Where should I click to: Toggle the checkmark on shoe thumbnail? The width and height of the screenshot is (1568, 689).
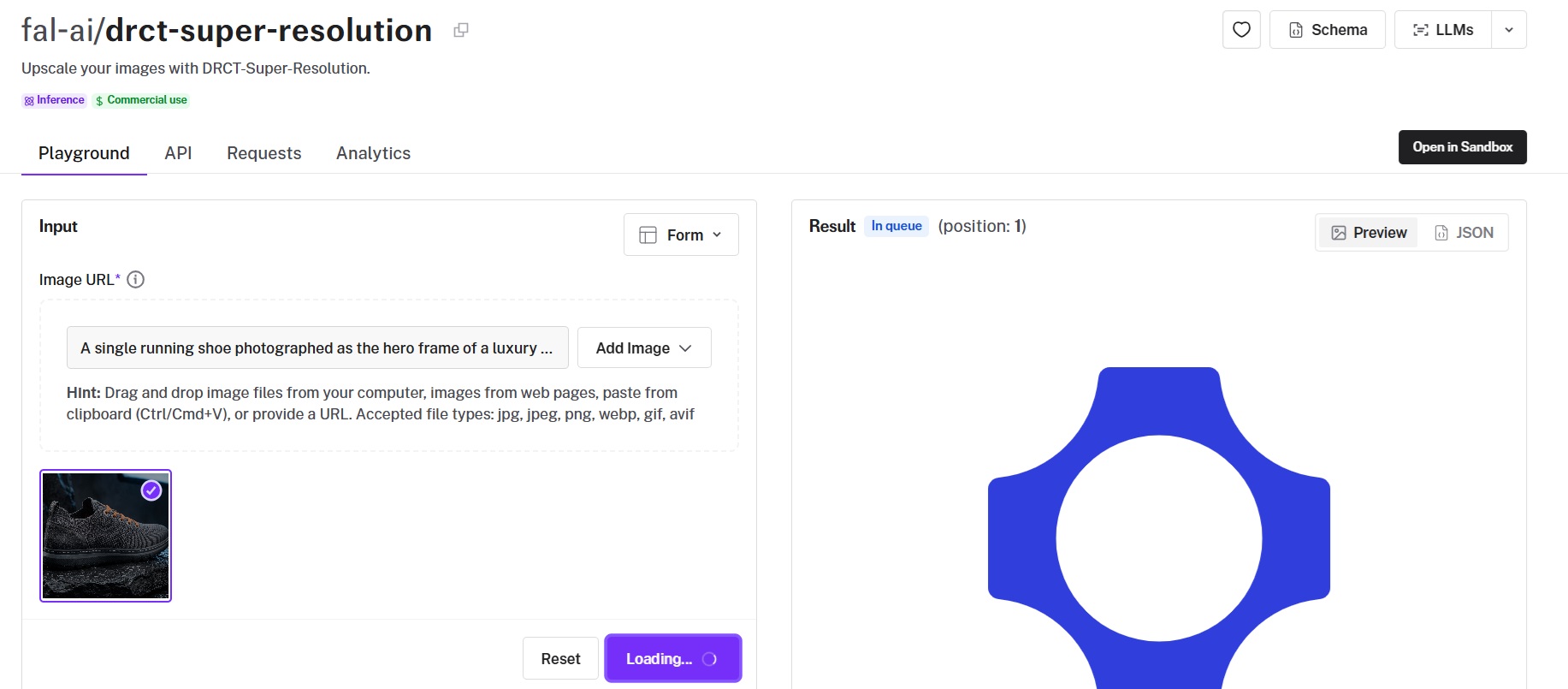point(151,490)
